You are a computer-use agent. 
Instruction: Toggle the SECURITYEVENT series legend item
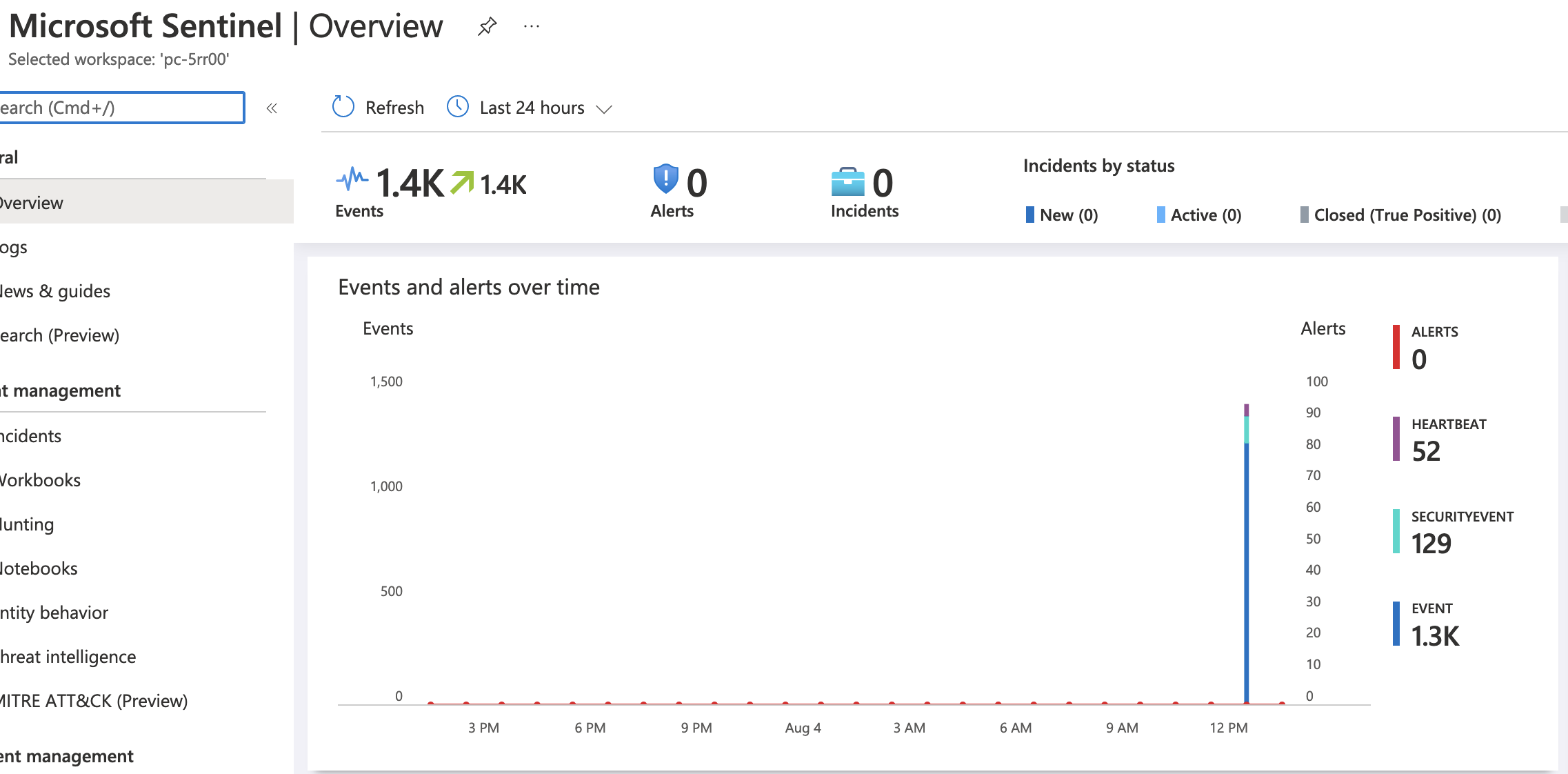click(x=1462, y=517)
